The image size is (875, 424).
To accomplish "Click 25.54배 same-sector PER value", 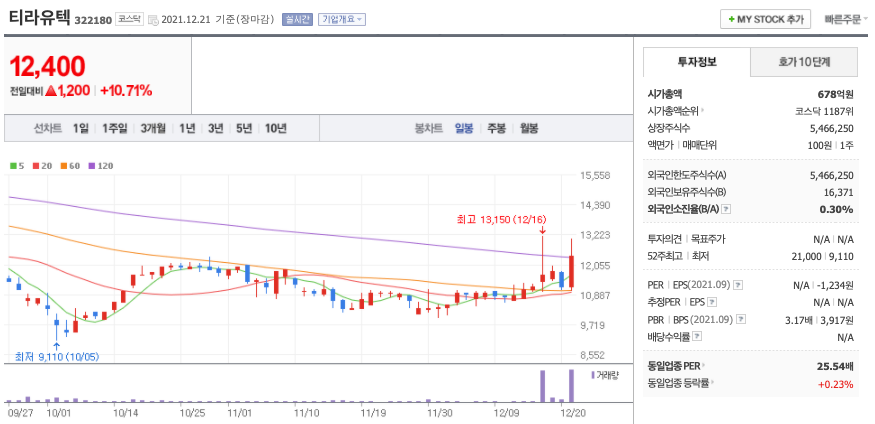I will coord(835,367).
